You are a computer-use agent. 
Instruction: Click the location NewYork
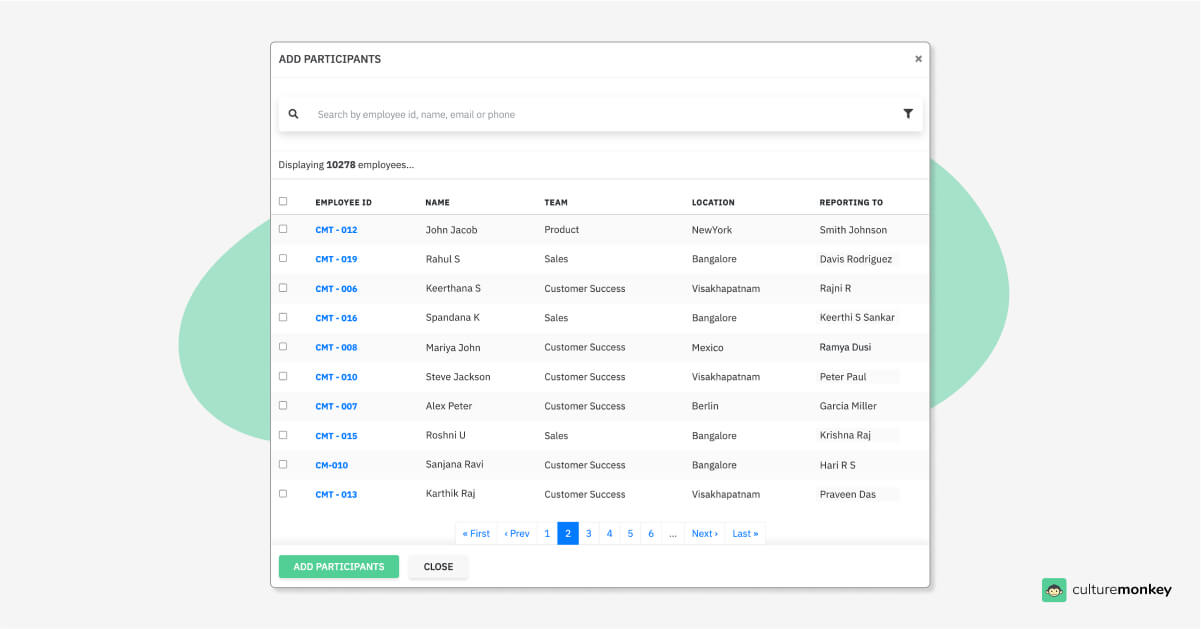[712, 230]
